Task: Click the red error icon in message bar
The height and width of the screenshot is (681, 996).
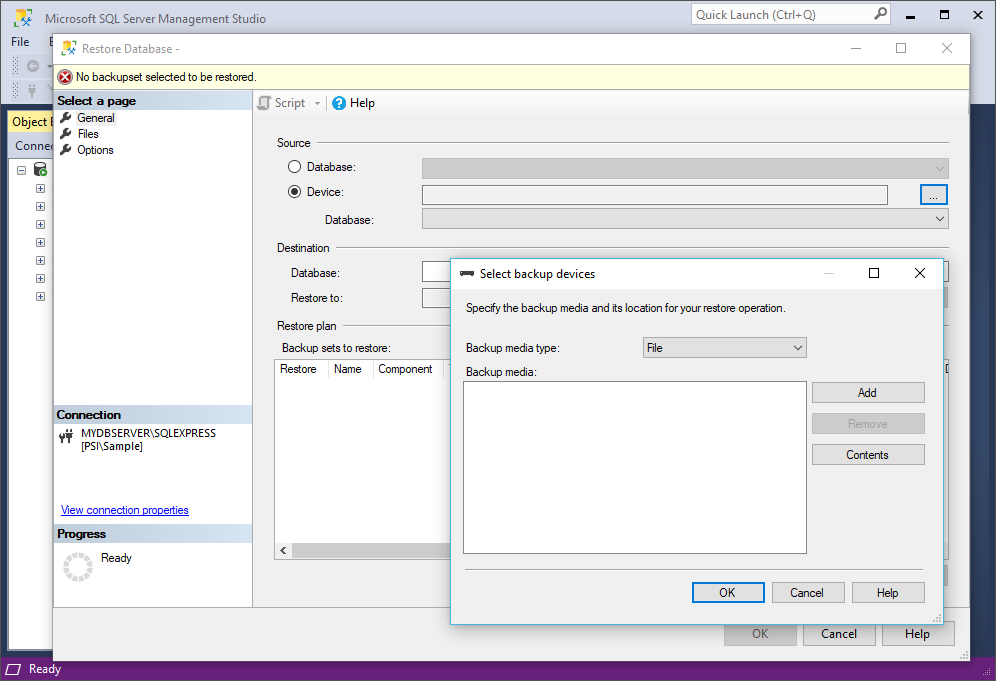Action: coord(65,78)
